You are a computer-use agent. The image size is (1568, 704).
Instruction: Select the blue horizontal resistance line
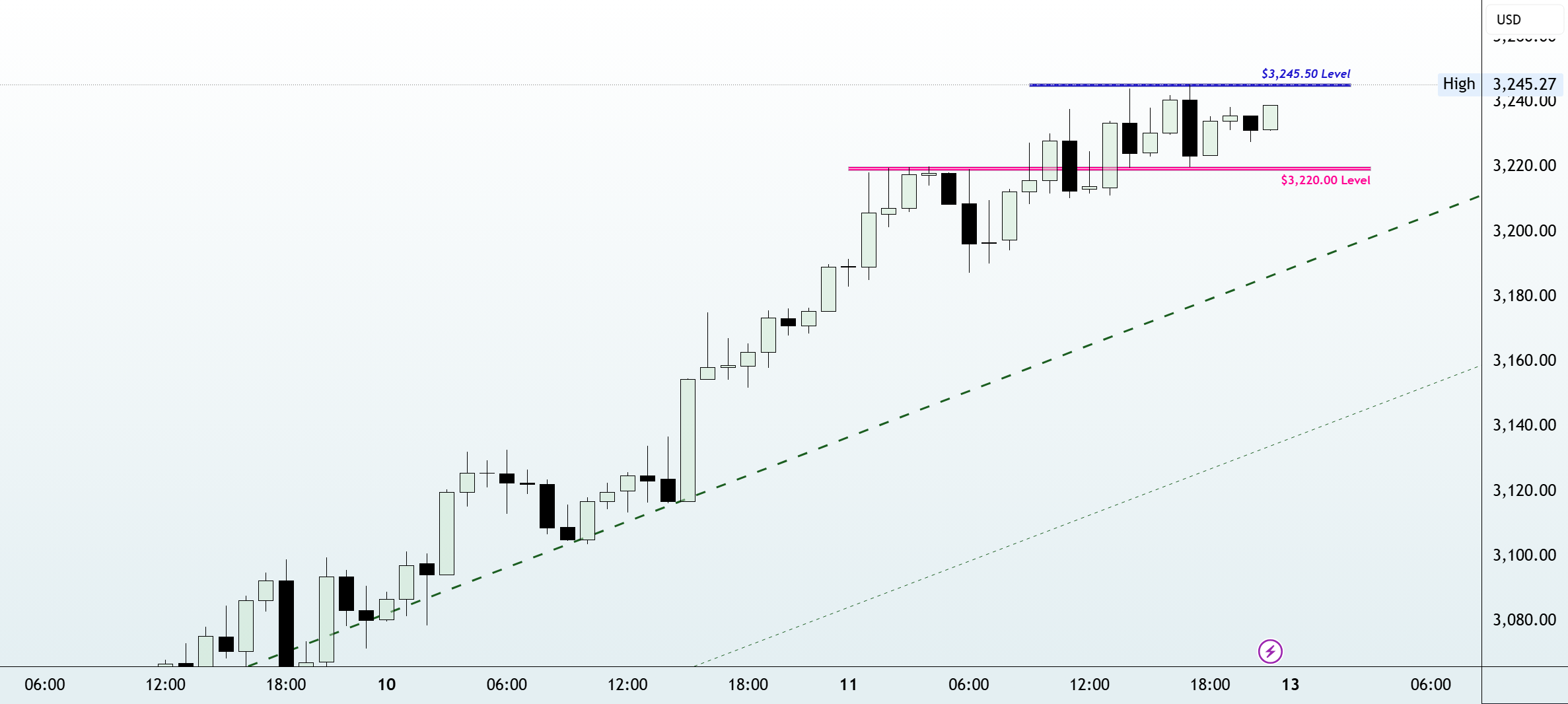pos(1190,85)
